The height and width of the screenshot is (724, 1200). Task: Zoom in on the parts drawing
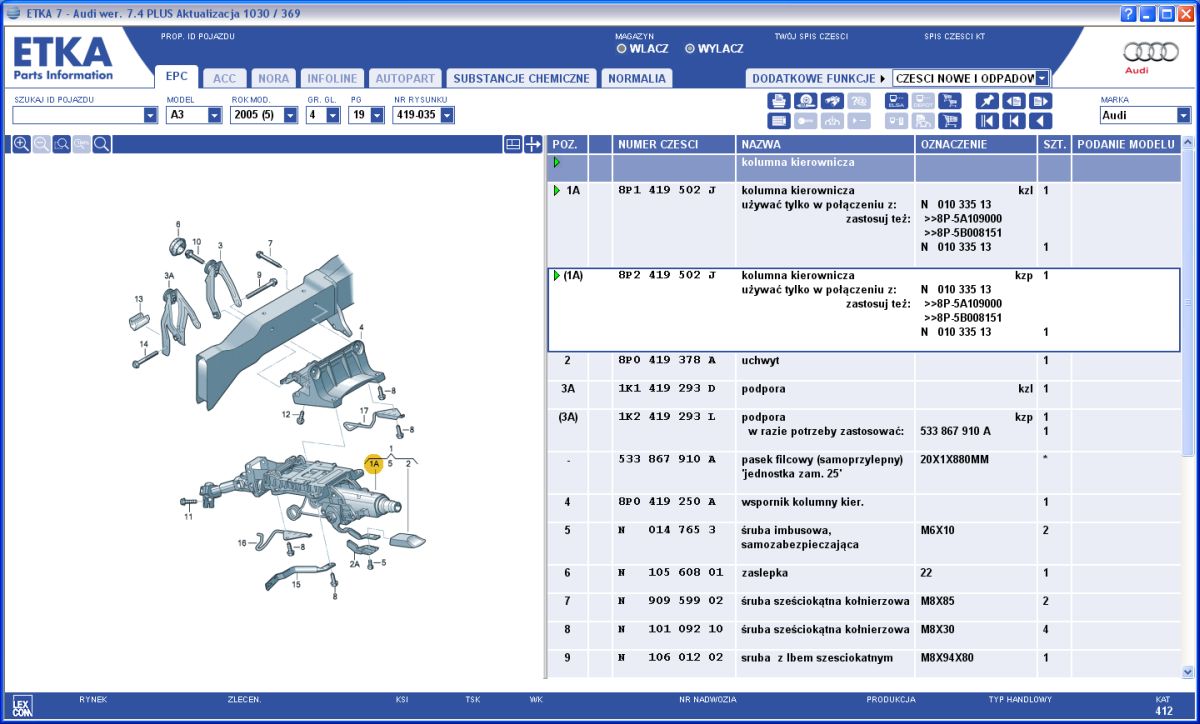point(21,144)
